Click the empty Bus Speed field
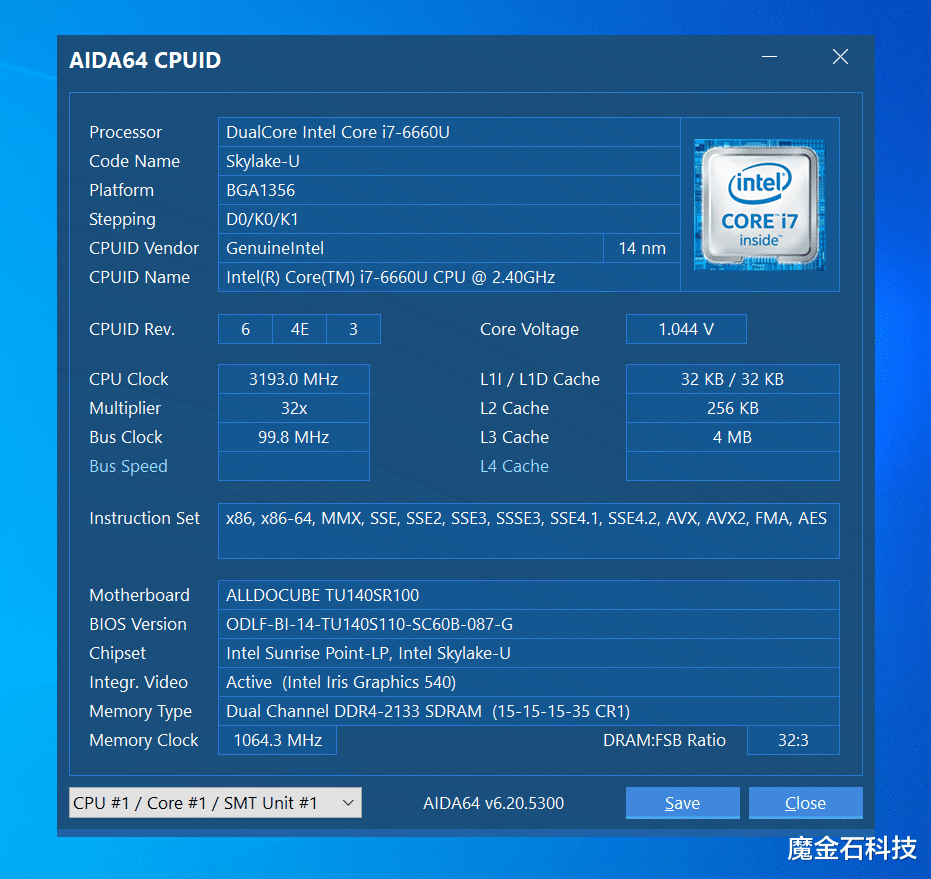The width and height of the screenshot is (931, 879). (294, 466)
